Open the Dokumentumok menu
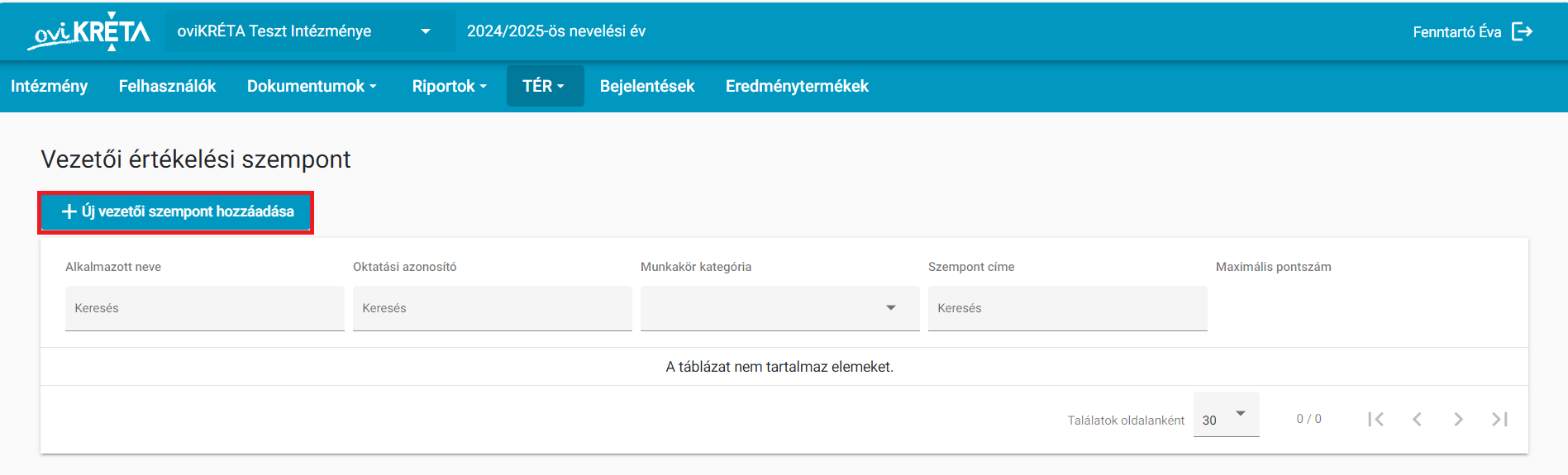The width and height of the screenshot is (1568, 475). (312, 86)
